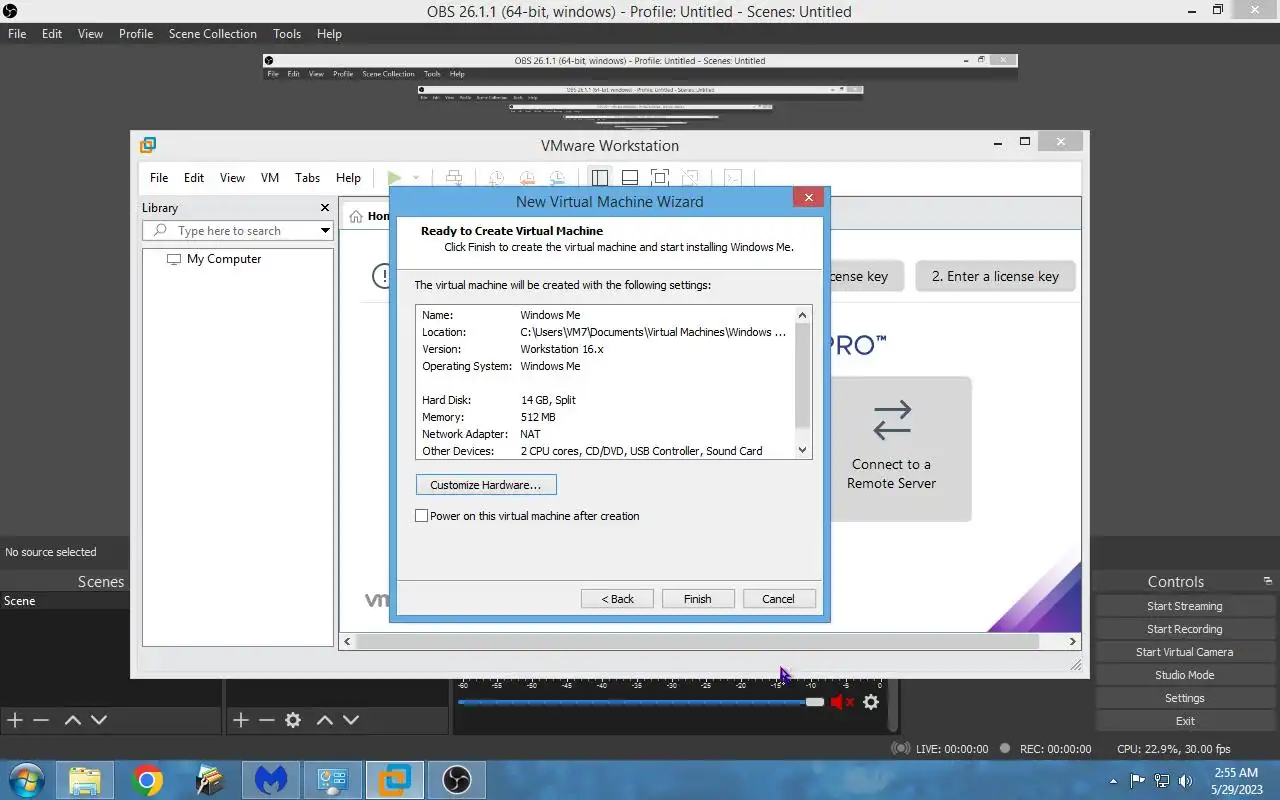Click the Send Ctrl+Alt+Del icon in VMware toolbar
Viewport: 1280px width, 800px height.
coord(454,178)
